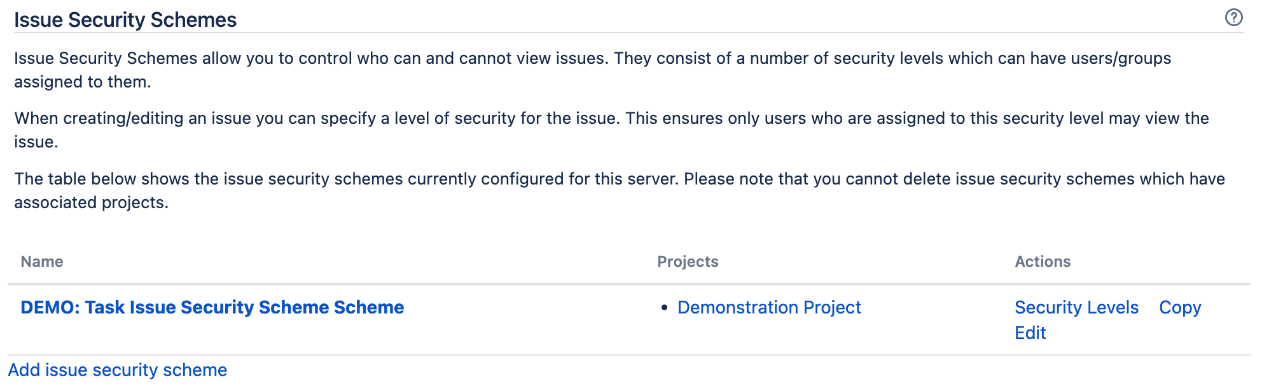Open the help question mark icon

1234,18
